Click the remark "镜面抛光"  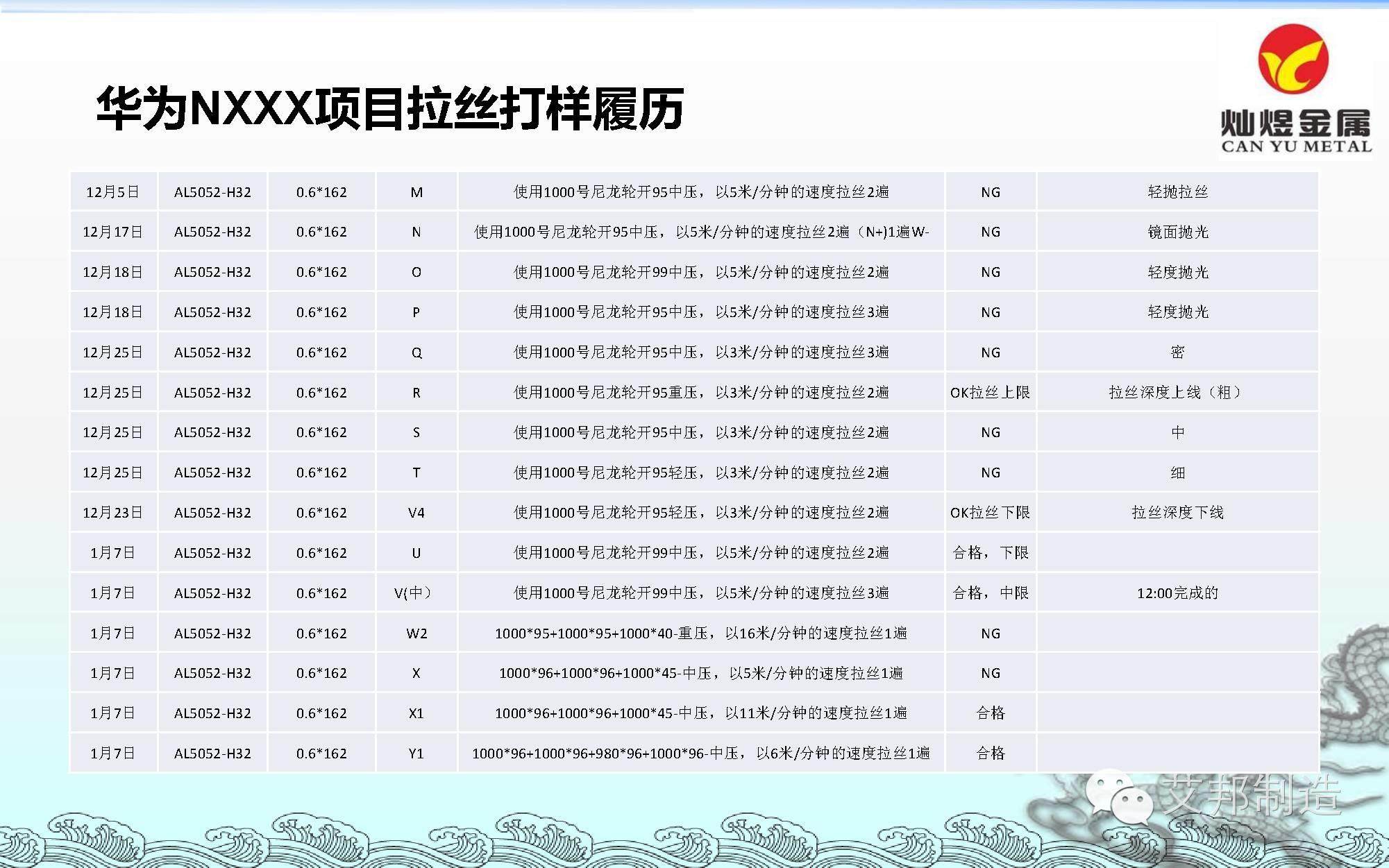pos(1178,232)
